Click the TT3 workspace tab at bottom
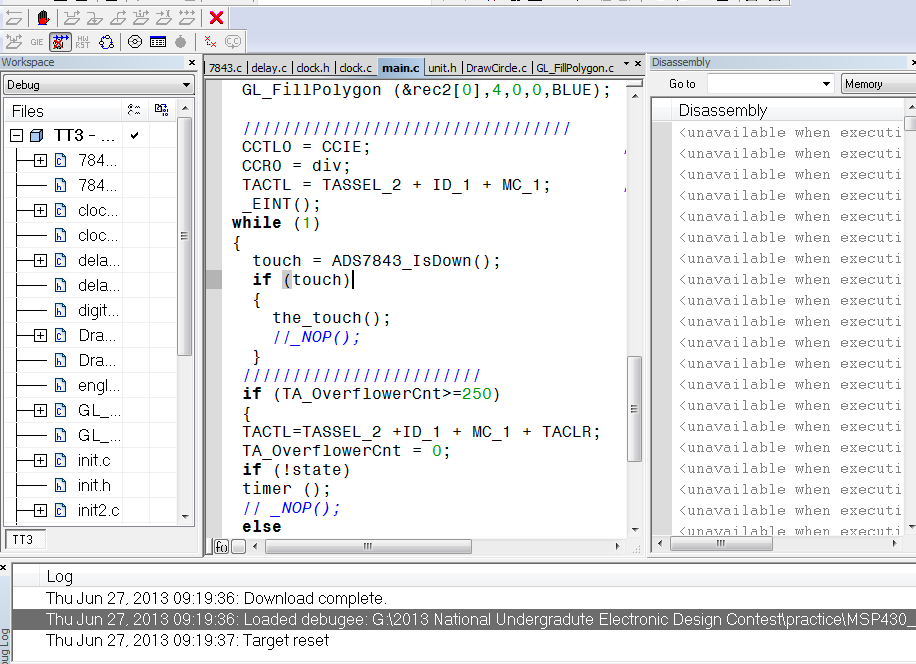 [x=23, y=539]
